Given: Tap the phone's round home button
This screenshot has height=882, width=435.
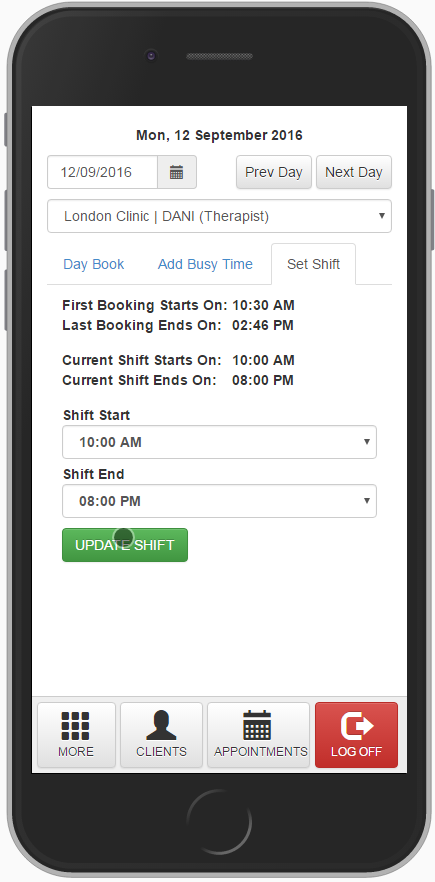Looking at the screenshot, I should pos(219,822).
